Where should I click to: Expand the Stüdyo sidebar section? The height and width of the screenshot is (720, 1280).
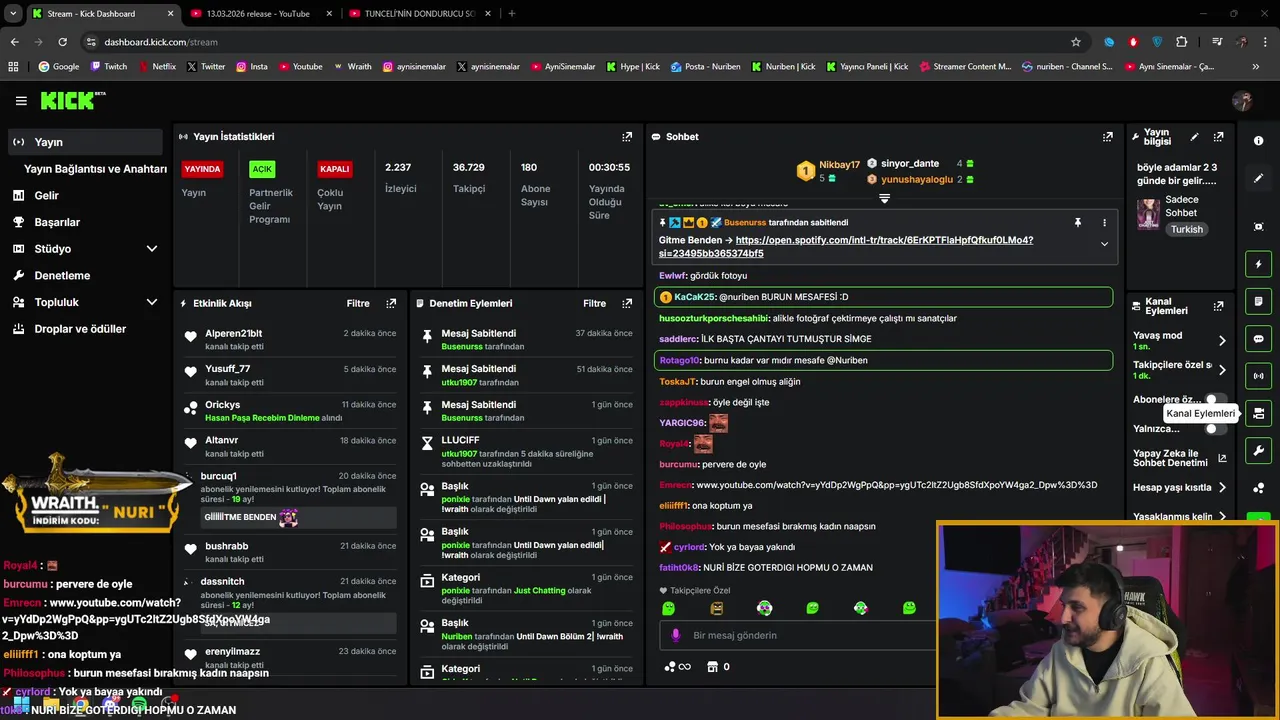pyautogui.click(x=152, y=249)
